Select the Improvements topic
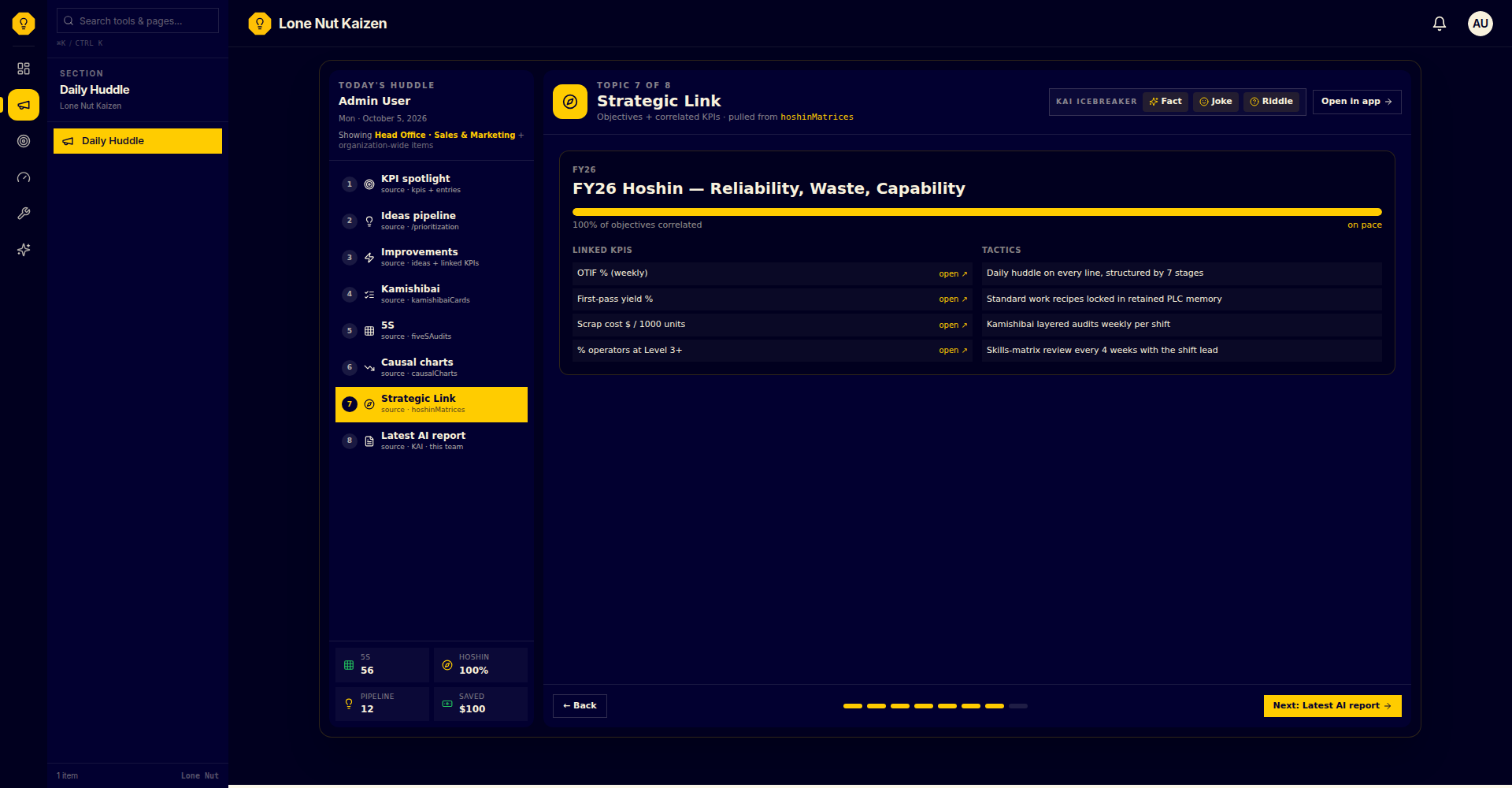 tap(432, 257)
